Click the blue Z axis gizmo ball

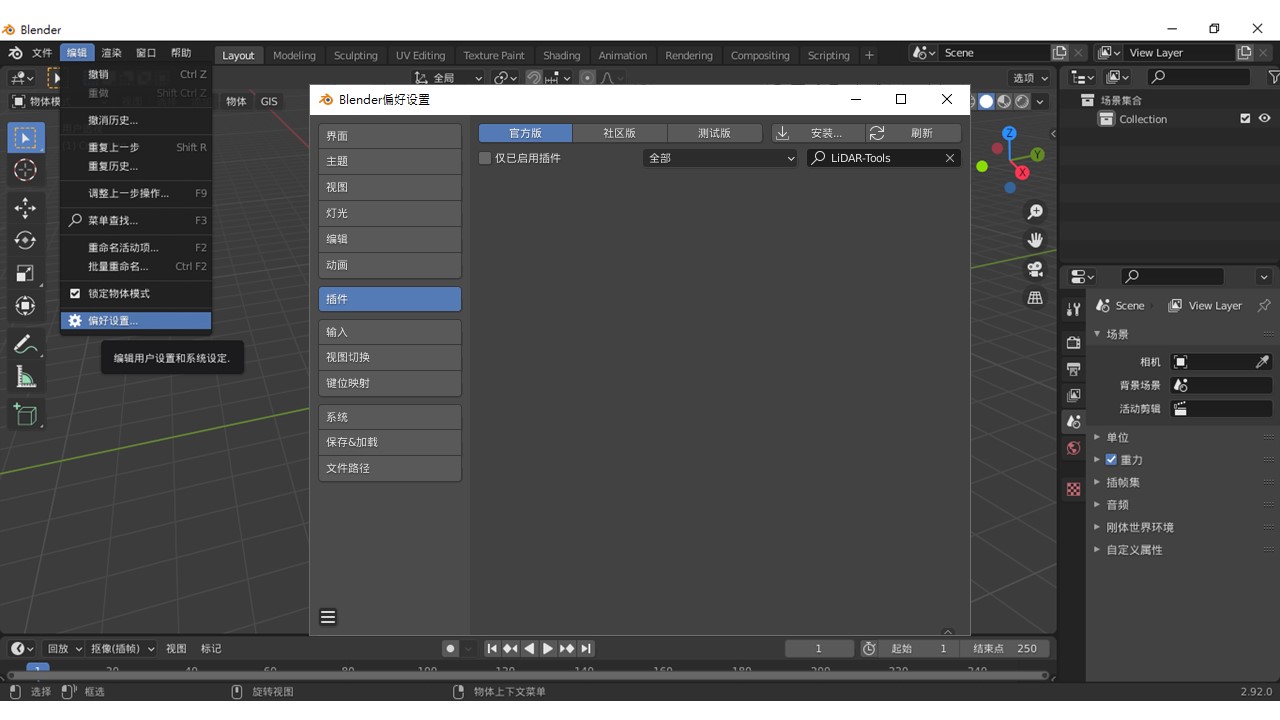pyautogui.click(x=1009, y=133)
